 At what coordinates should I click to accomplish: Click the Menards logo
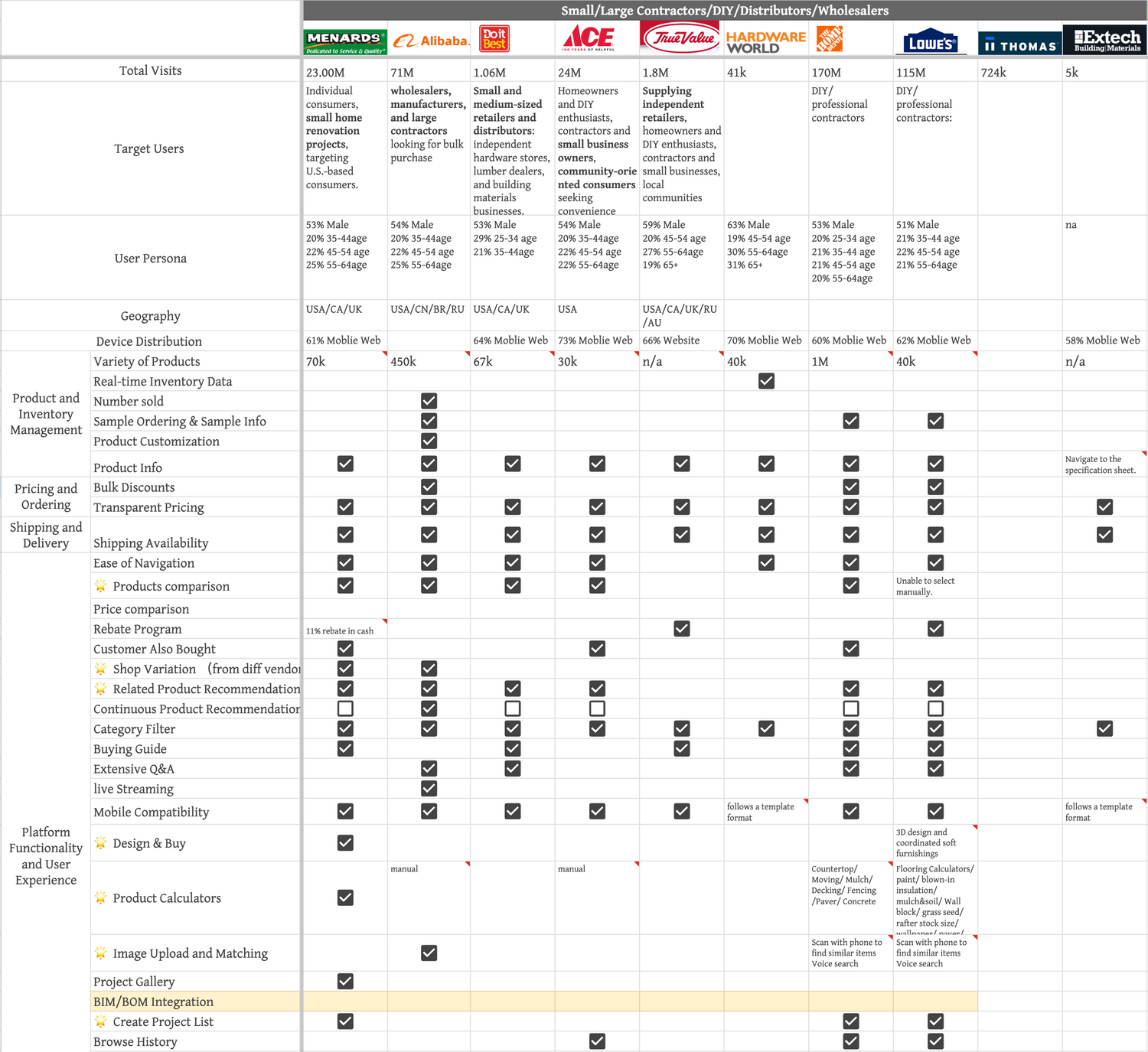tap(344, 41)
